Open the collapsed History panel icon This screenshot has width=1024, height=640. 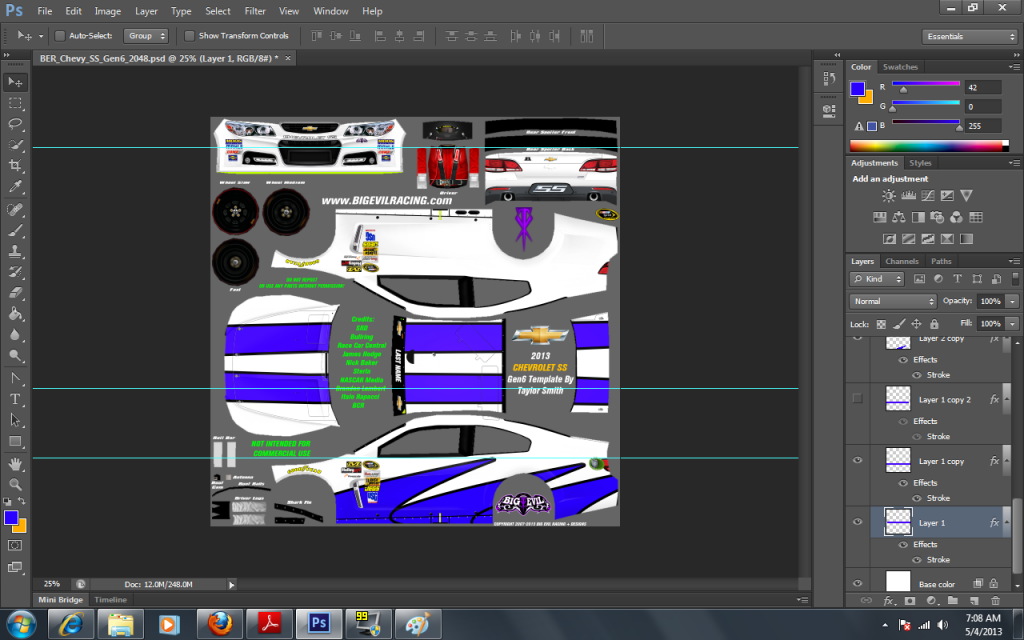click(x=829, y=78)
